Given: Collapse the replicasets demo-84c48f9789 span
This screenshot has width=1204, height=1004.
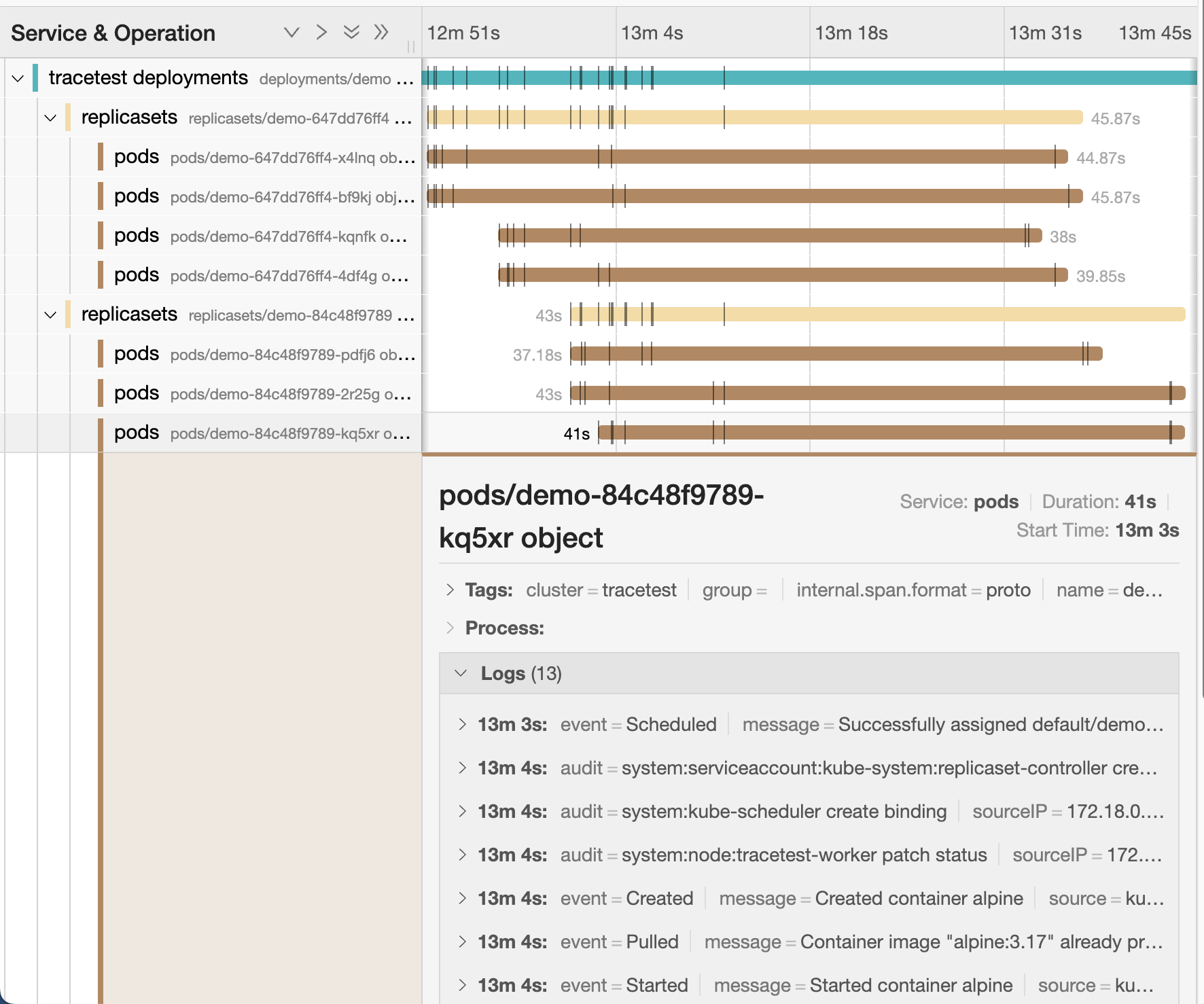Looking at the screenshot, I should click(50, 315).
